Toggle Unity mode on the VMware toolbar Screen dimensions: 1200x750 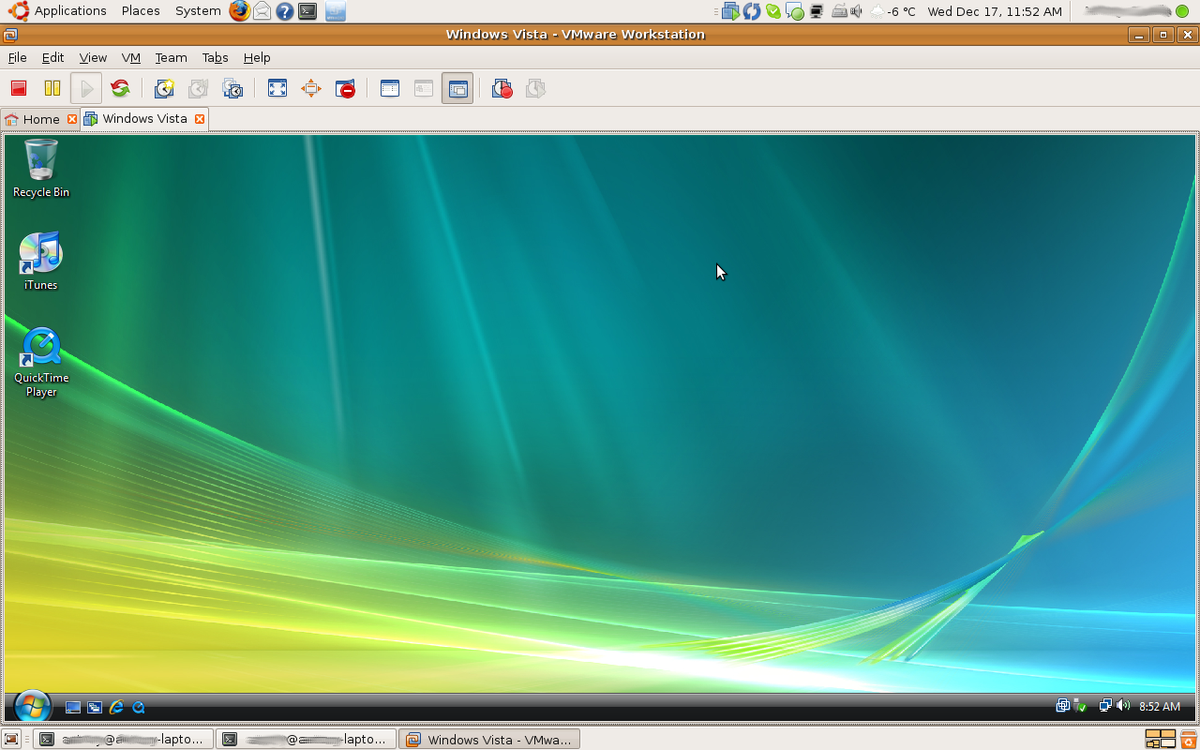coord(344,88)
